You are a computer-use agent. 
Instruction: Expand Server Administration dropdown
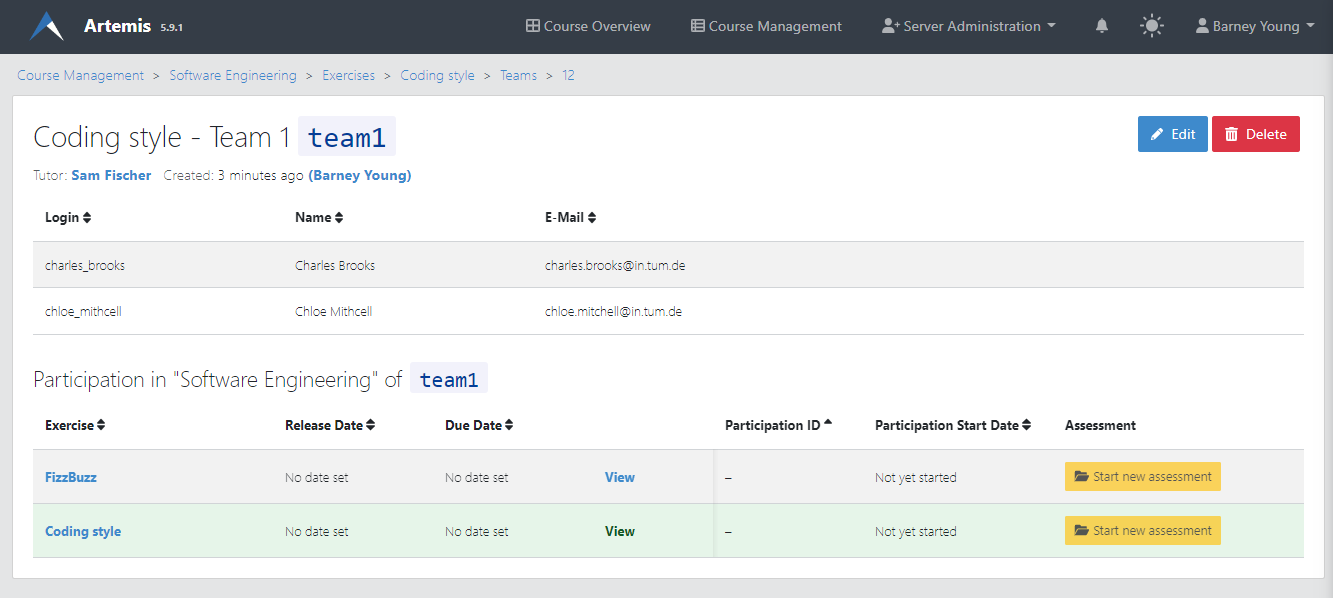(x=968, y=26)
